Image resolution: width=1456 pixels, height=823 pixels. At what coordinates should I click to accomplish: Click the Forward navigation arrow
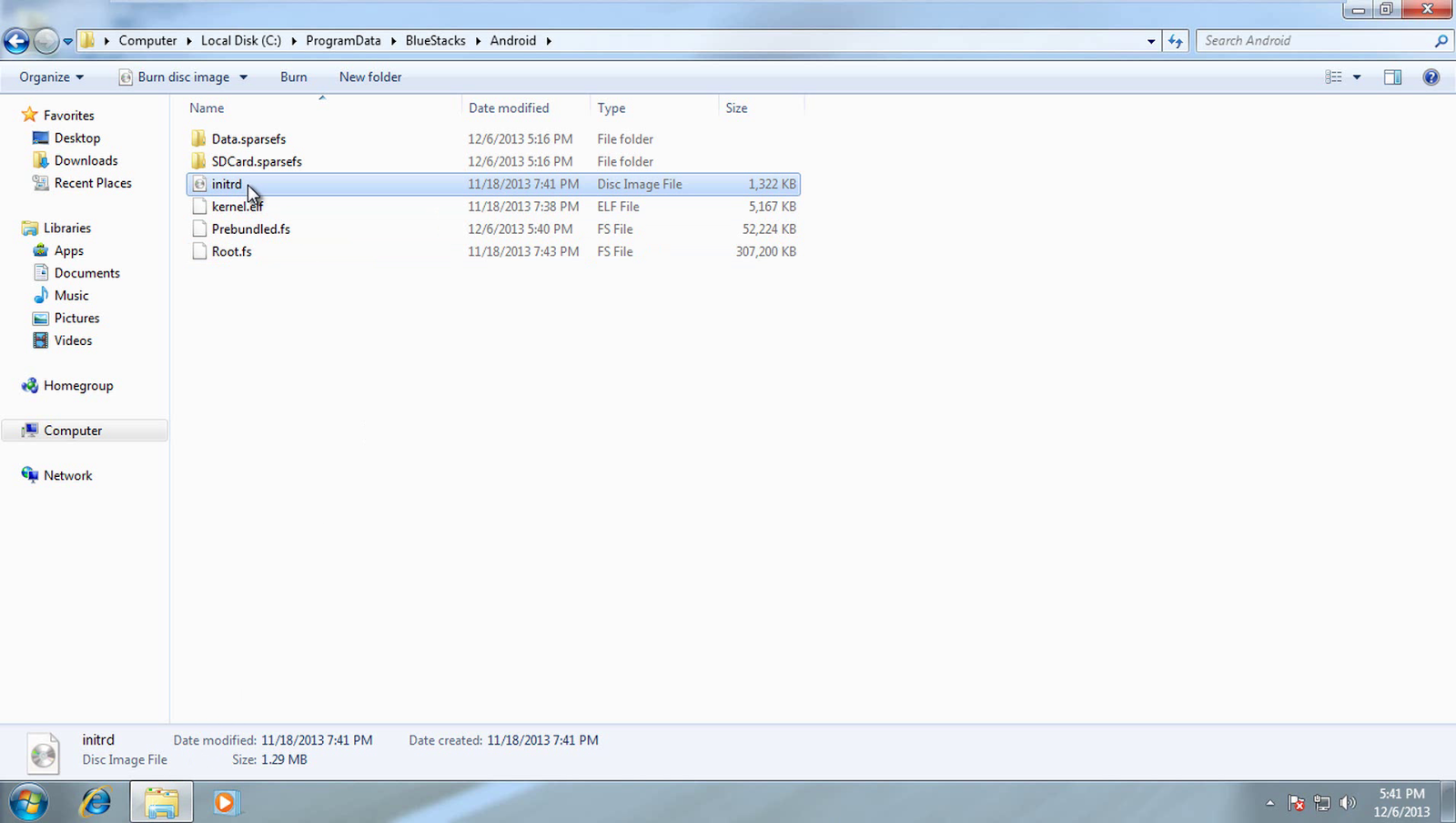(45, 41)
